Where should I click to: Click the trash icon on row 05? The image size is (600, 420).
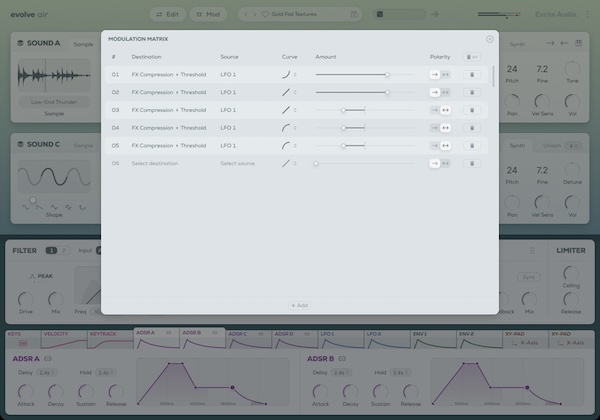[472, 145]
